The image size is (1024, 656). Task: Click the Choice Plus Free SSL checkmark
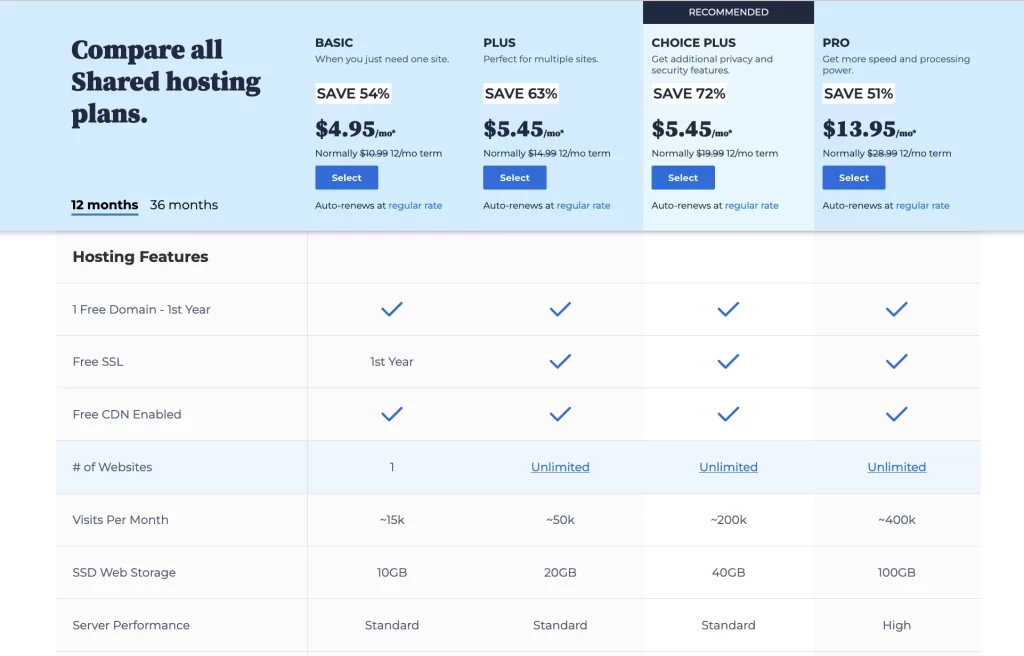(728, 361)
